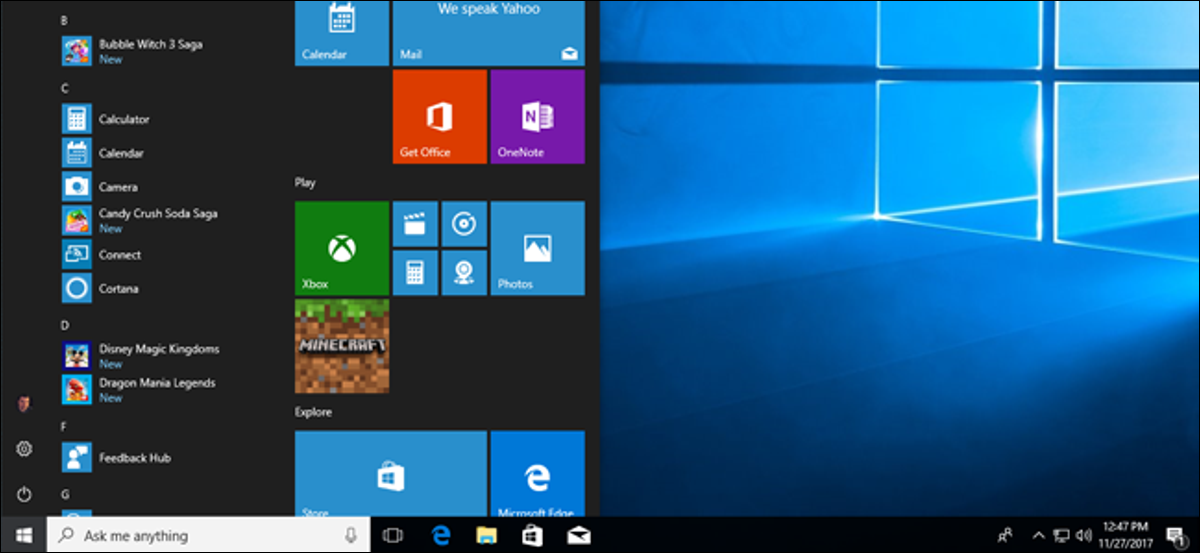This screenshot has height=553, width=1200.
Task: Launch Edge from the taskbar
Action: [440, 535]
